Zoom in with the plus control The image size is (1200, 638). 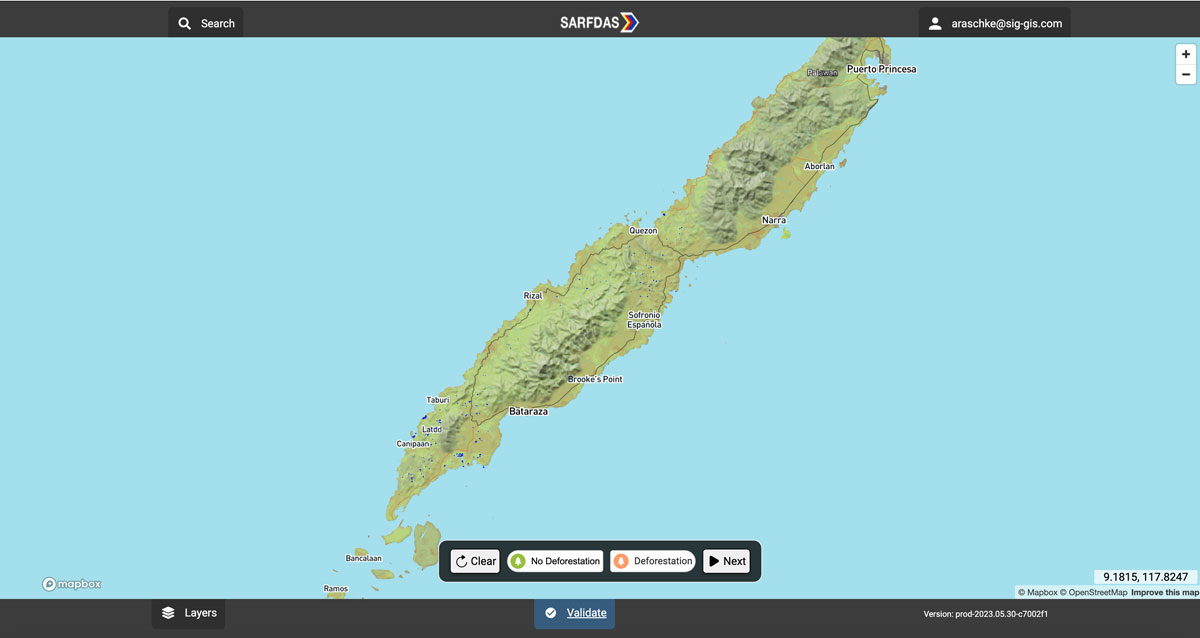[x=1185, y=54]
